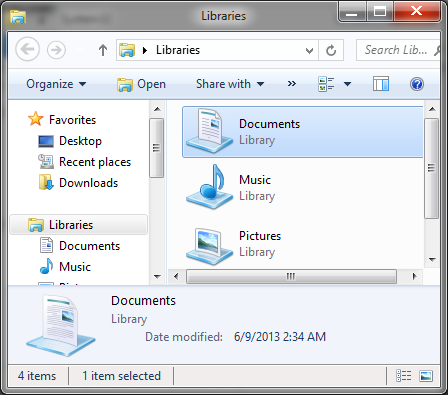Image resolution: width=448 pixels, height=395 pixels.
Task: Click the file list vertical scrollbar thumb
Action: point(431,168)
